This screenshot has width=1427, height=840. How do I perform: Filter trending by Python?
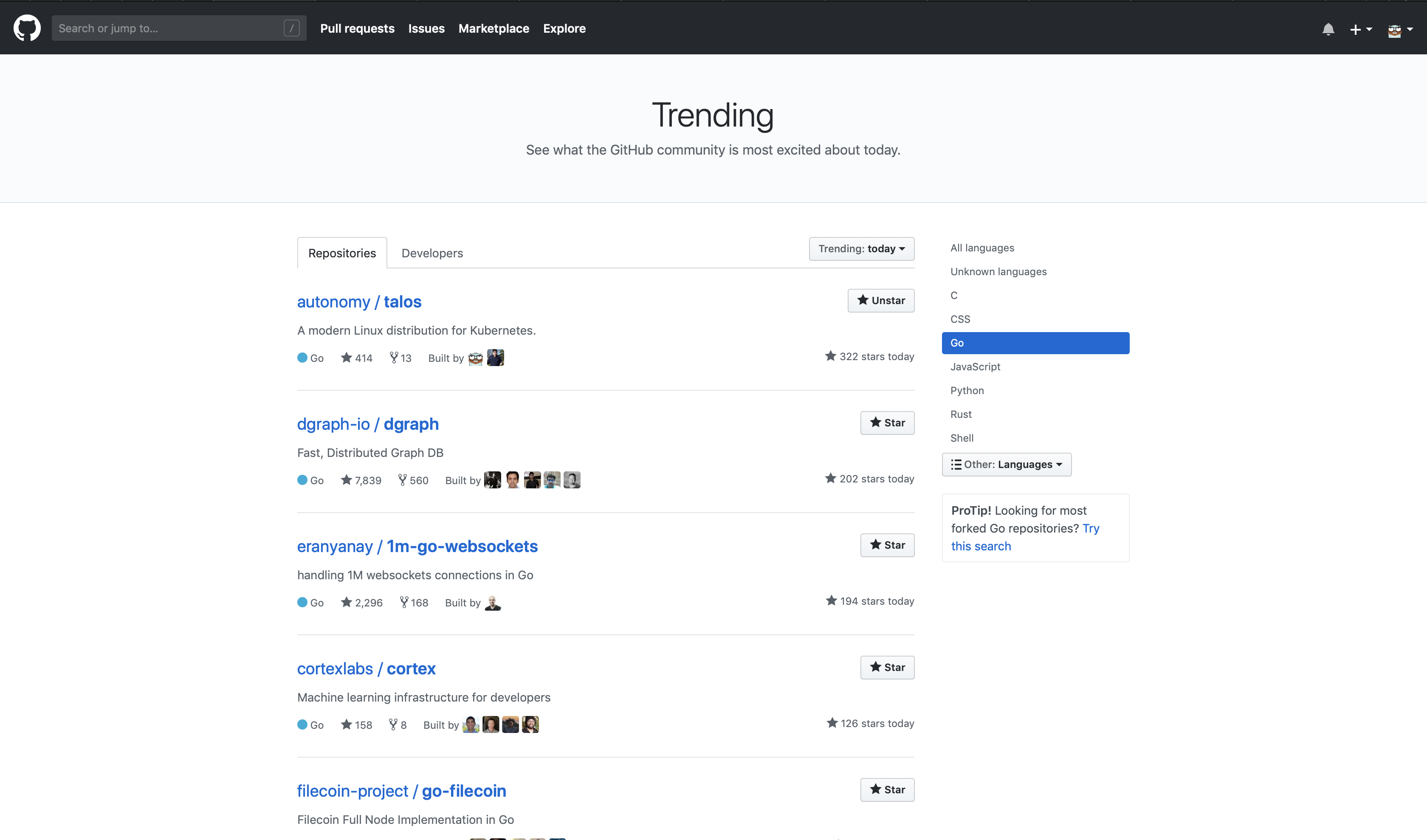1035,391
